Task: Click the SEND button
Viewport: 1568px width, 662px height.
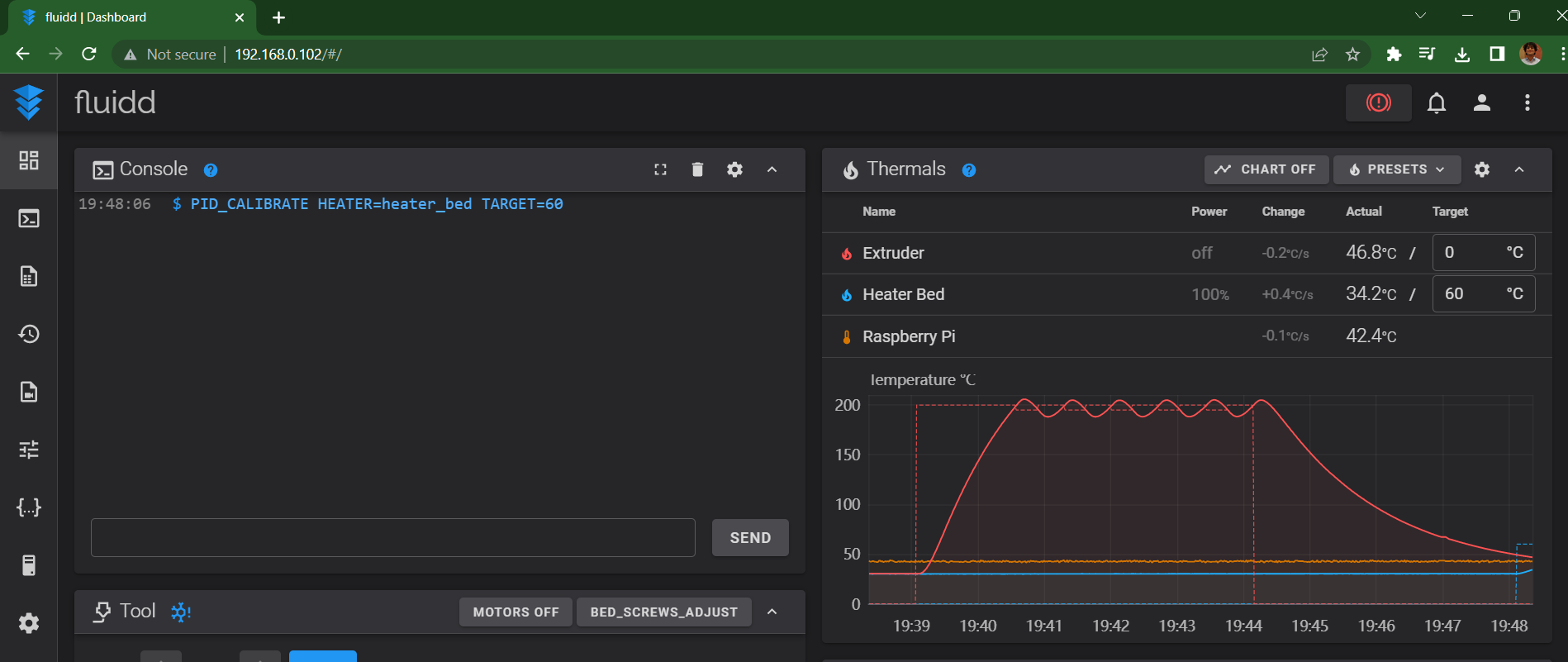Action: (x=750, y=538)
